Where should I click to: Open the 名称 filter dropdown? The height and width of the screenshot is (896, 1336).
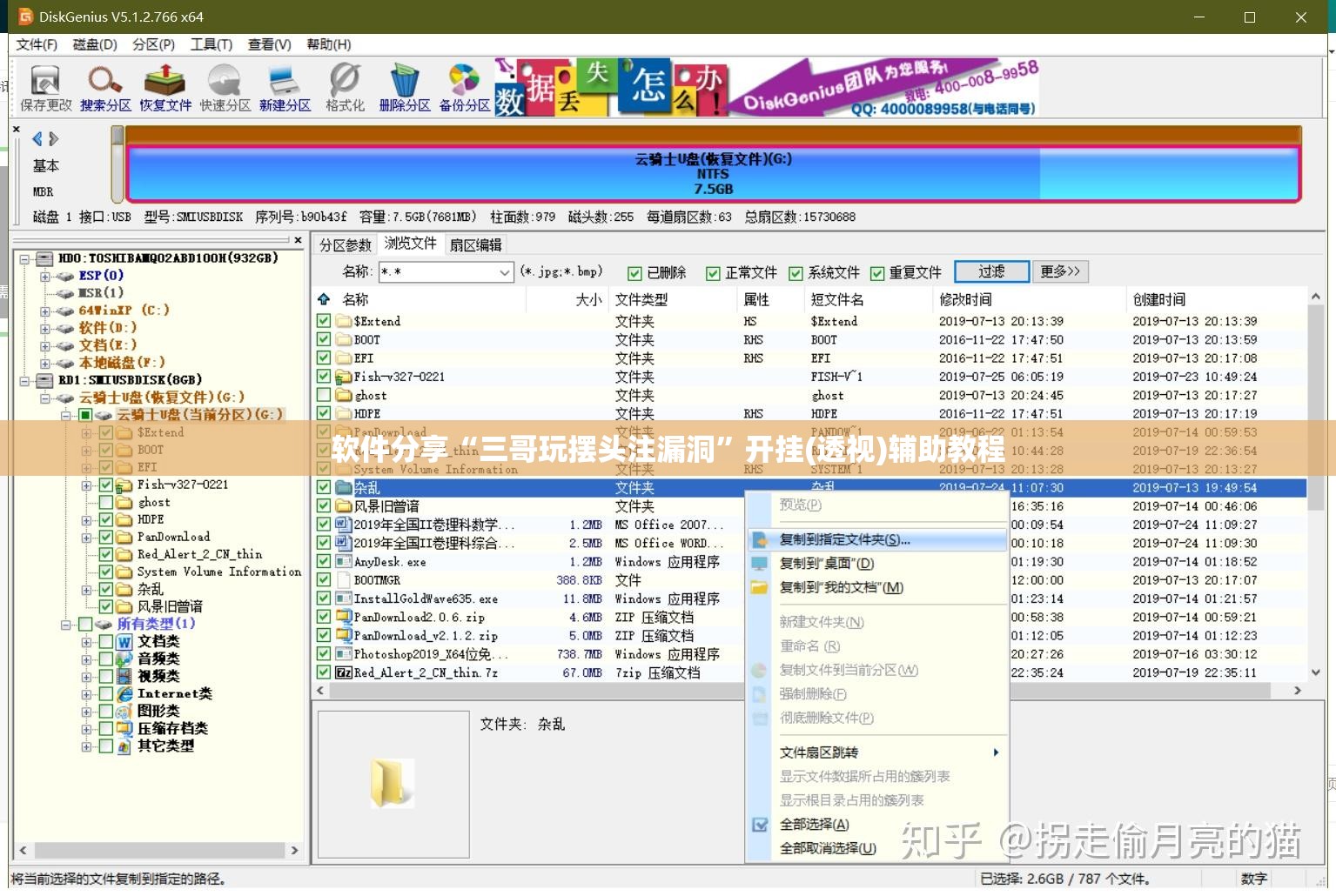[x=505, y=273]
